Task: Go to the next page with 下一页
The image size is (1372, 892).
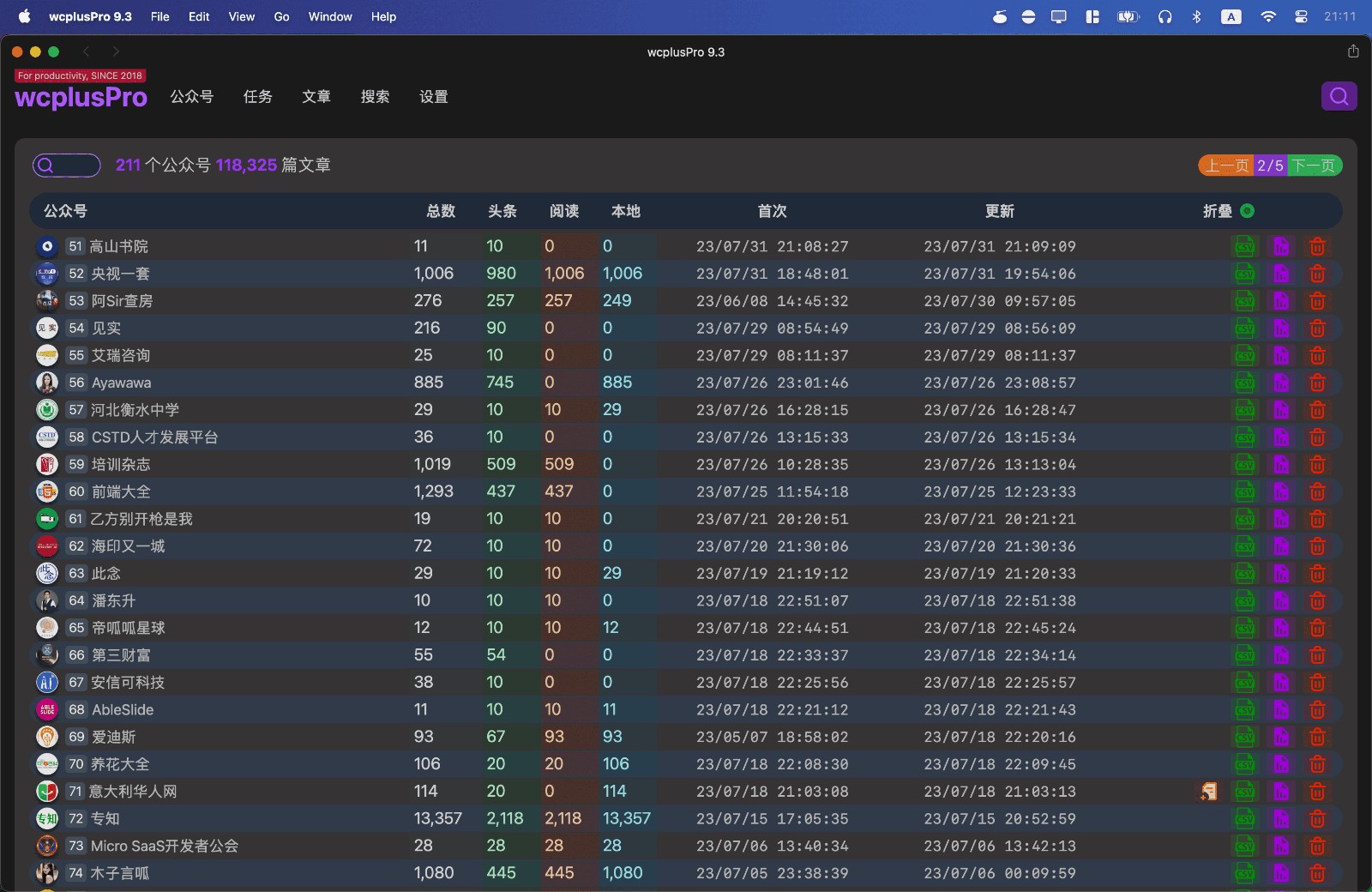Action: (1315, 165)
